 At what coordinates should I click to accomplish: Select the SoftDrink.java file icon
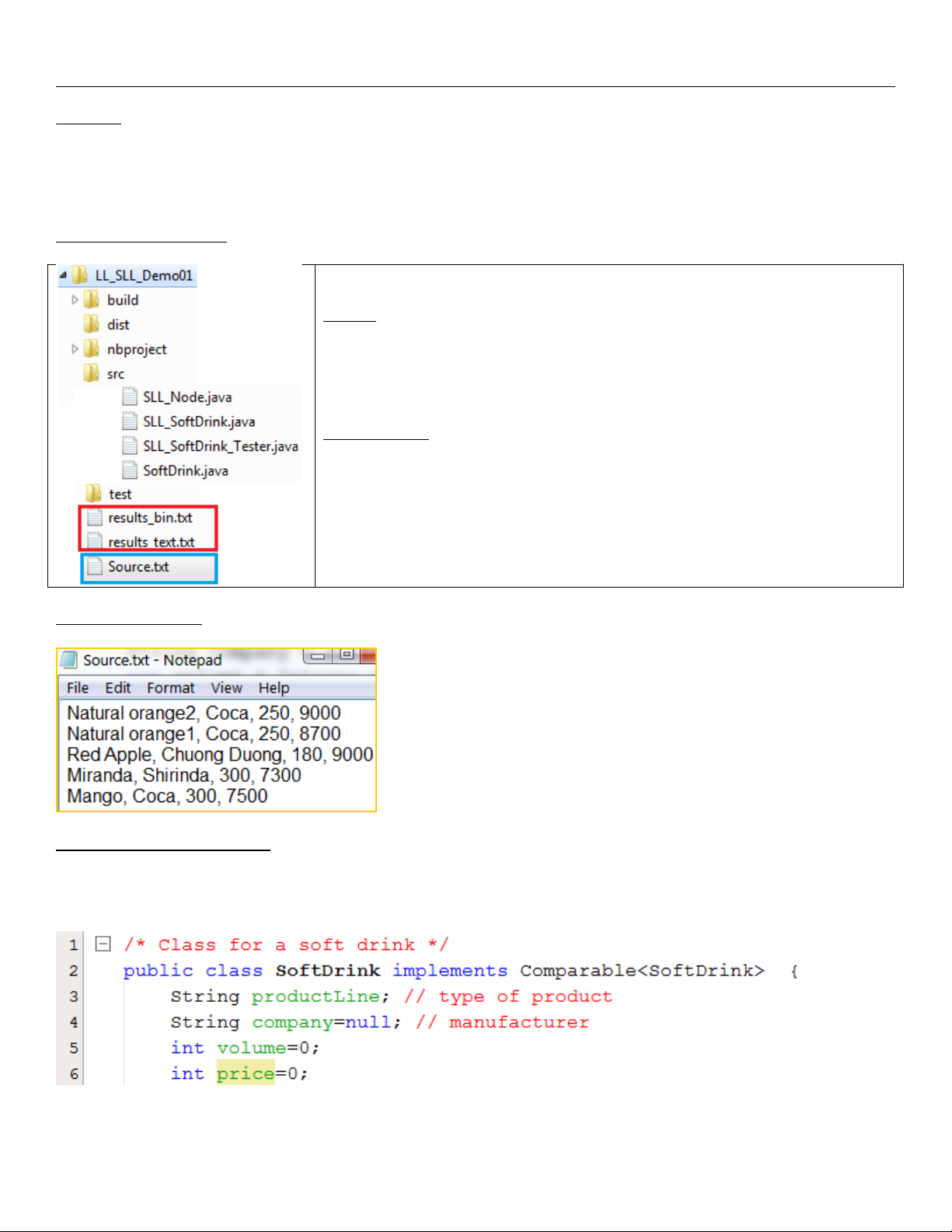pyautogui.click(x=130, y=470)
